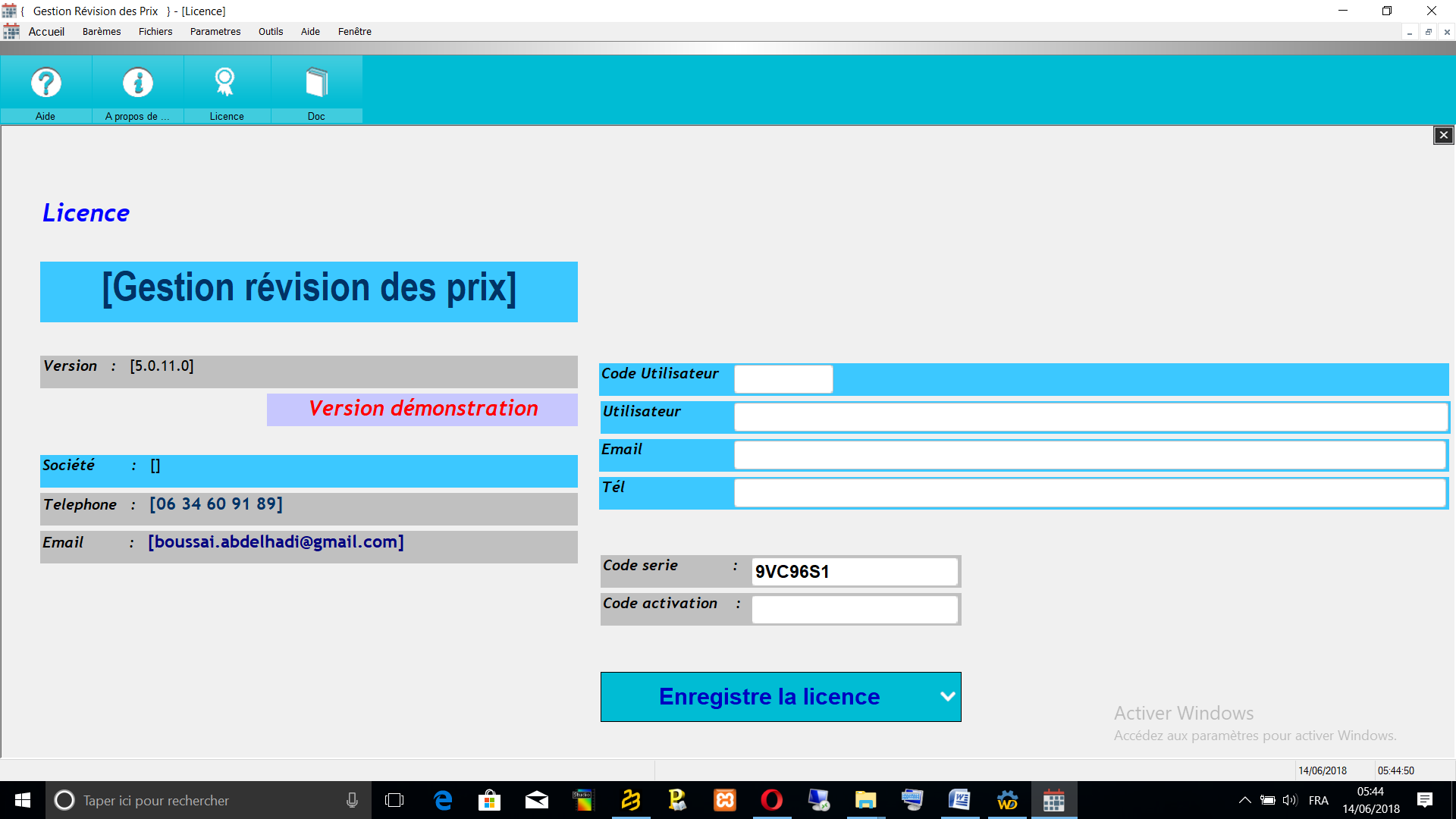
Task: Open the Doc book icon
Action: [316, 83]
